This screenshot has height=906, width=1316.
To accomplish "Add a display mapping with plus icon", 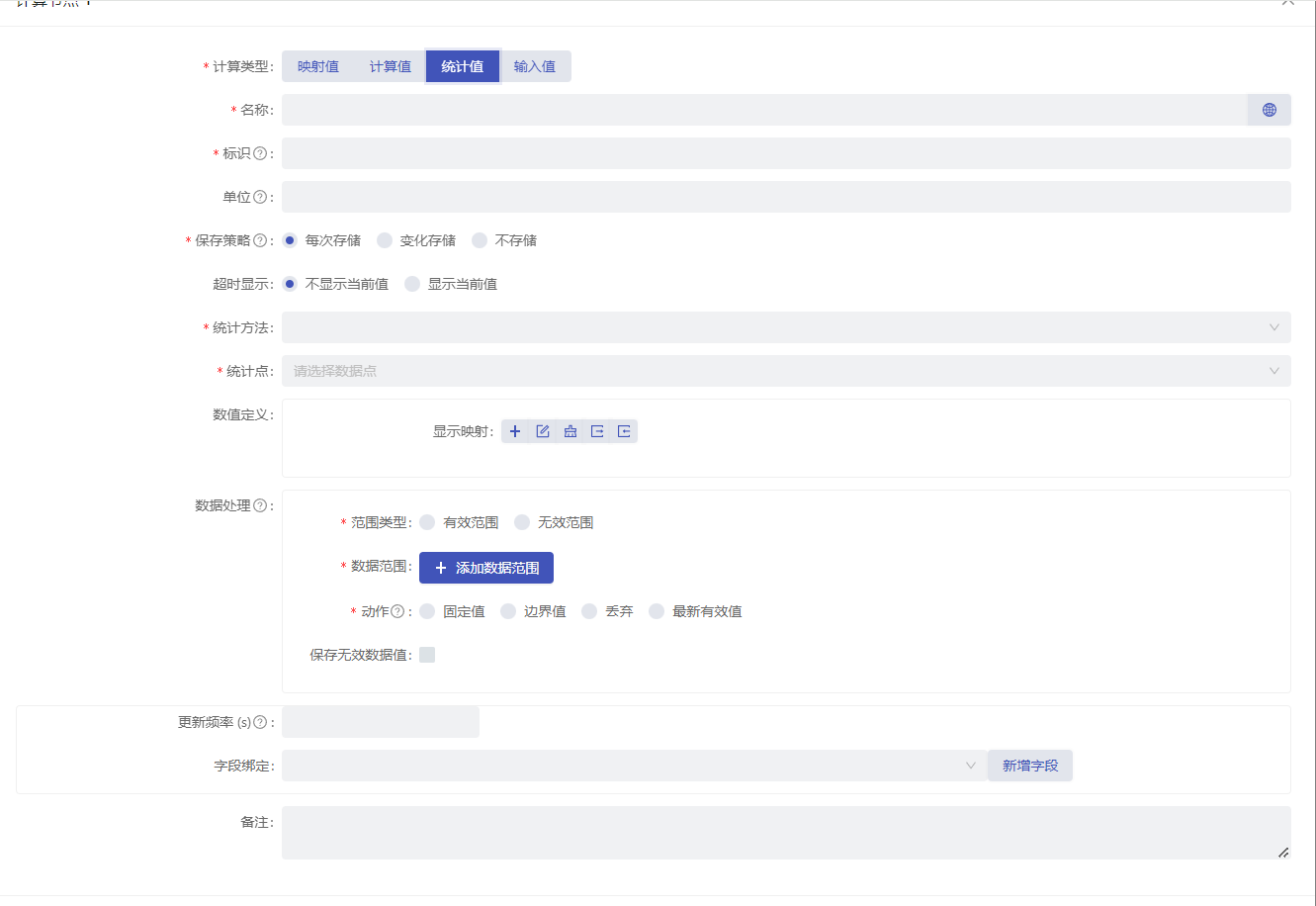I will [x=515, y=431].
